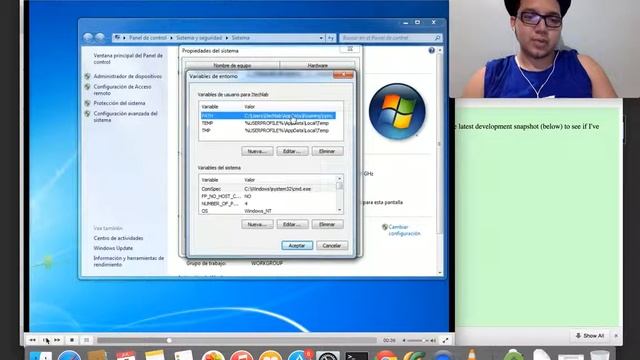
Task: Select the TMP user variable row
Action: click(268, 131)
